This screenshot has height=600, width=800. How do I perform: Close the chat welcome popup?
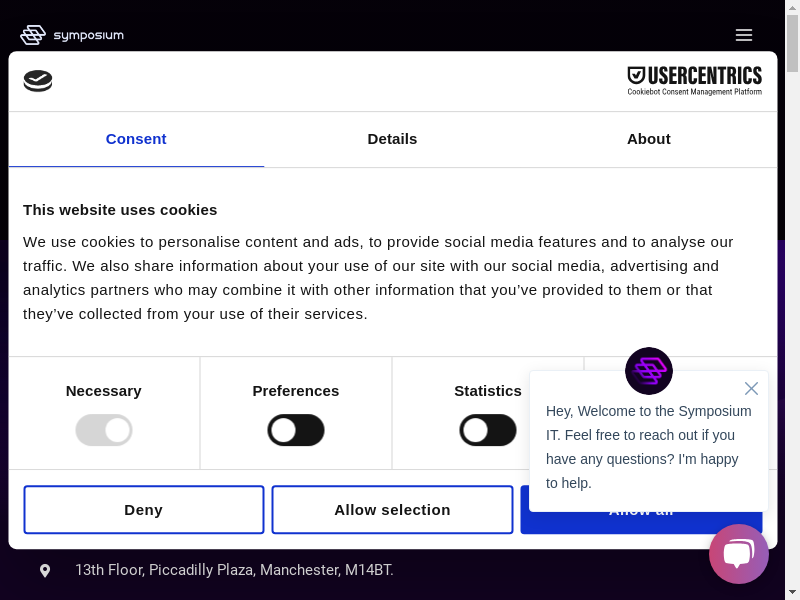[x=751, y=388]
